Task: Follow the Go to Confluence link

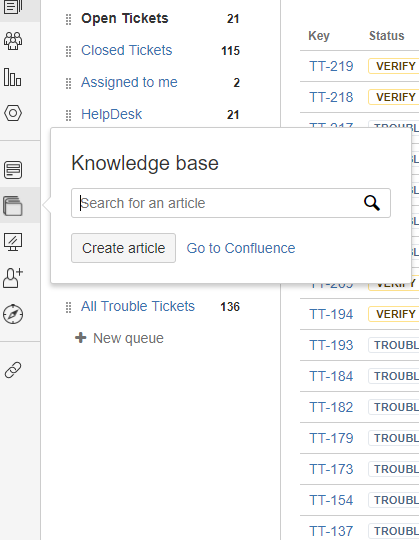Action: click(x=241, y=248)
